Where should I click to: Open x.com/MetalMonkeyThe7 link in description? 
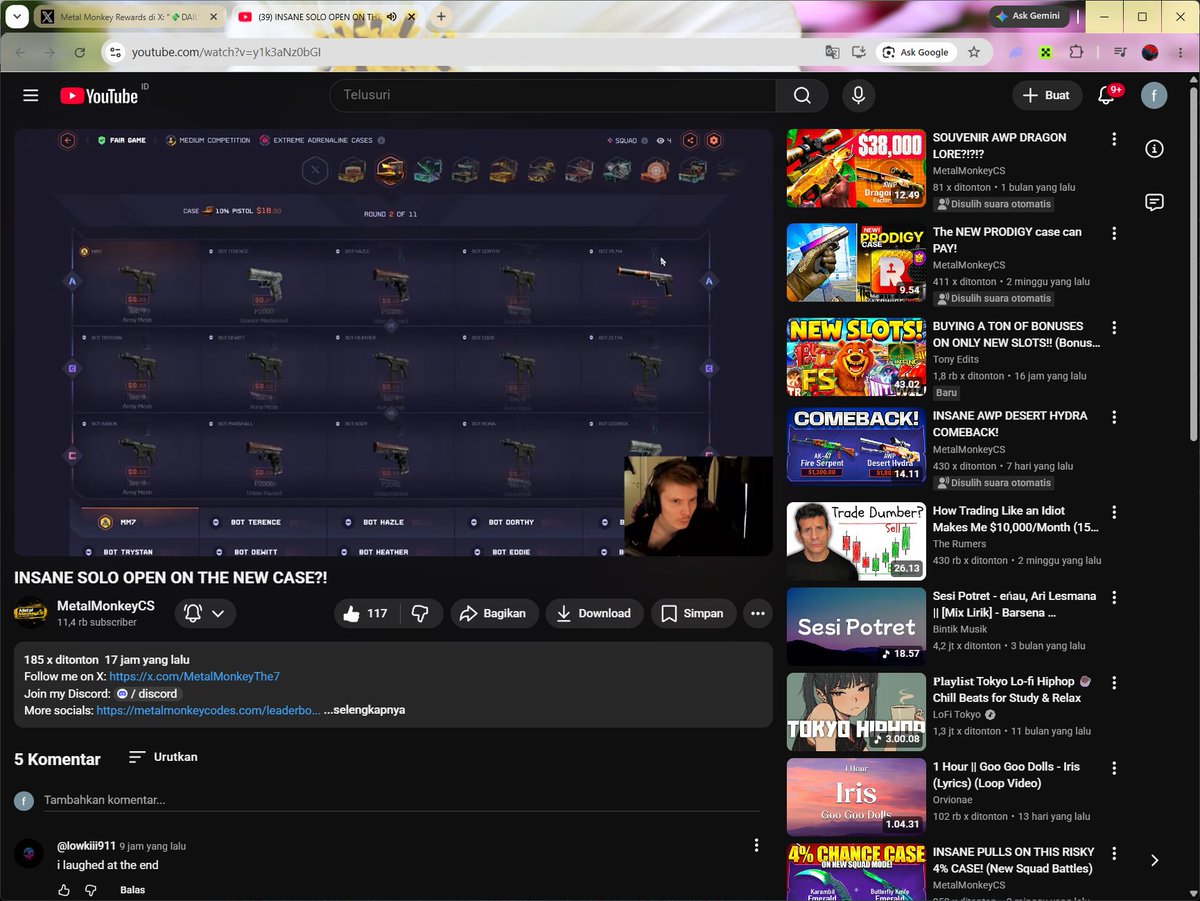pyautogui.click(x=194, y=676)
